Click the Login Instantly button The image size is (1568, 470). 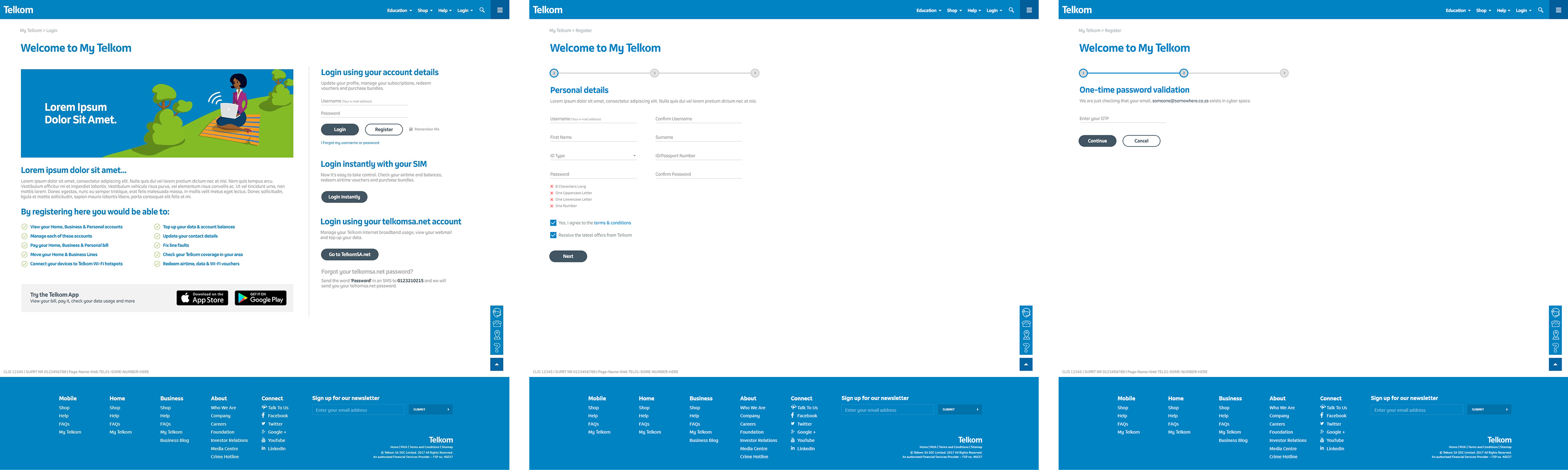(x=344, y=196)
